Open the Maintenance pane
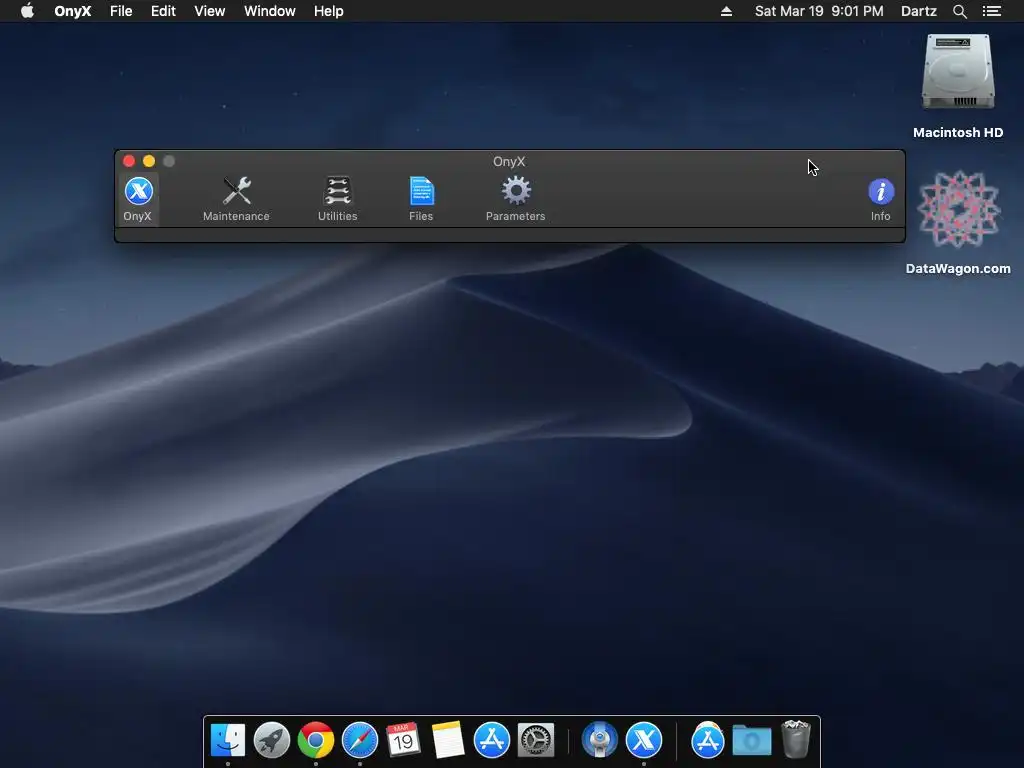This screenshot has height=768, width=1024. click(x=236, y=199)
